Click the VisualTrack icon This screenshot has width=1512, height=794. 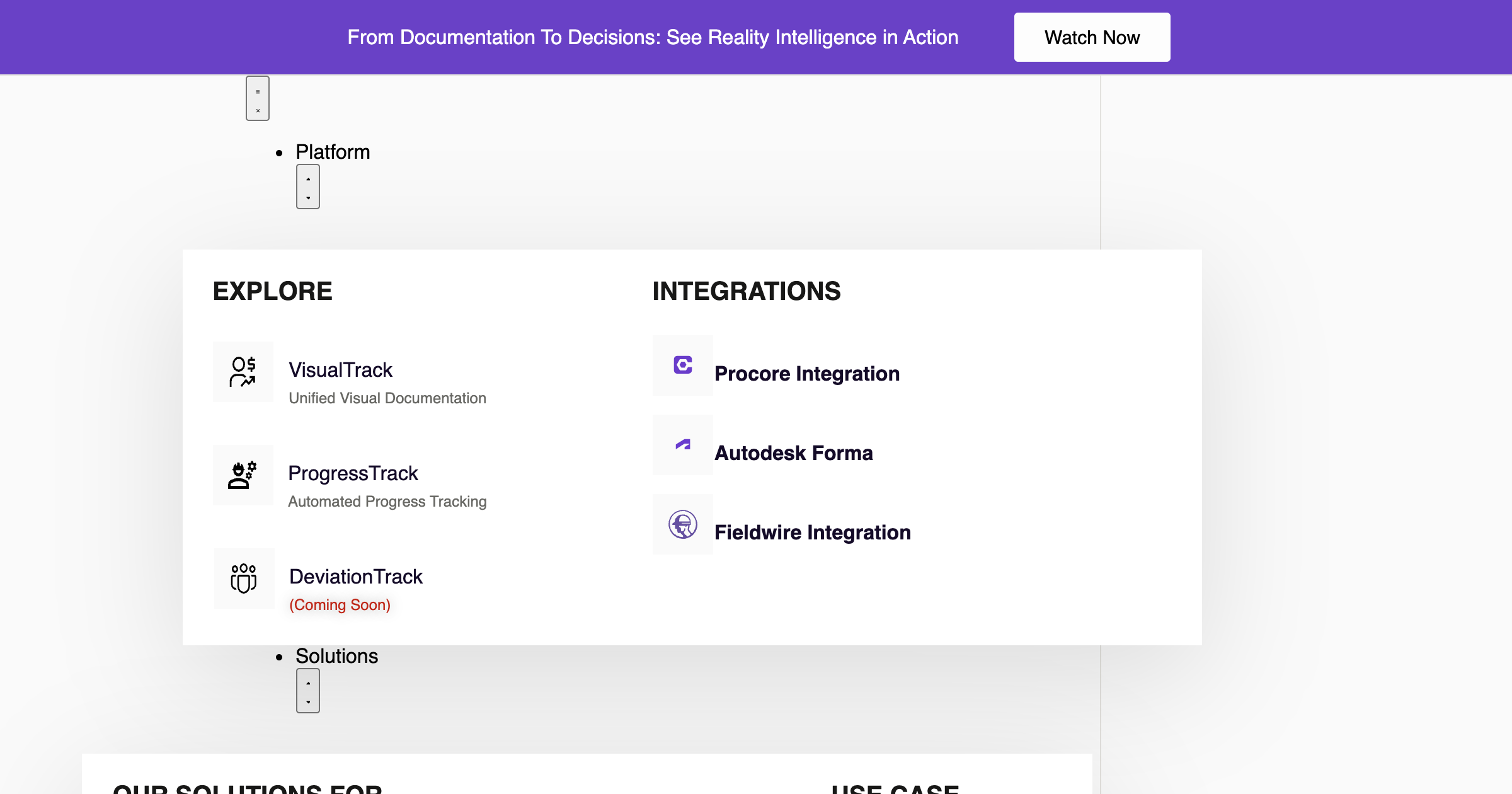(243, 372)
